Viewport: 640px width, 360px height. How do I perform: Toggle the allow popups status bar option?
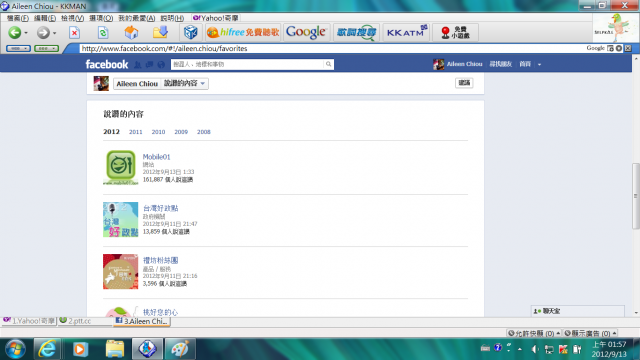[533, 333]
